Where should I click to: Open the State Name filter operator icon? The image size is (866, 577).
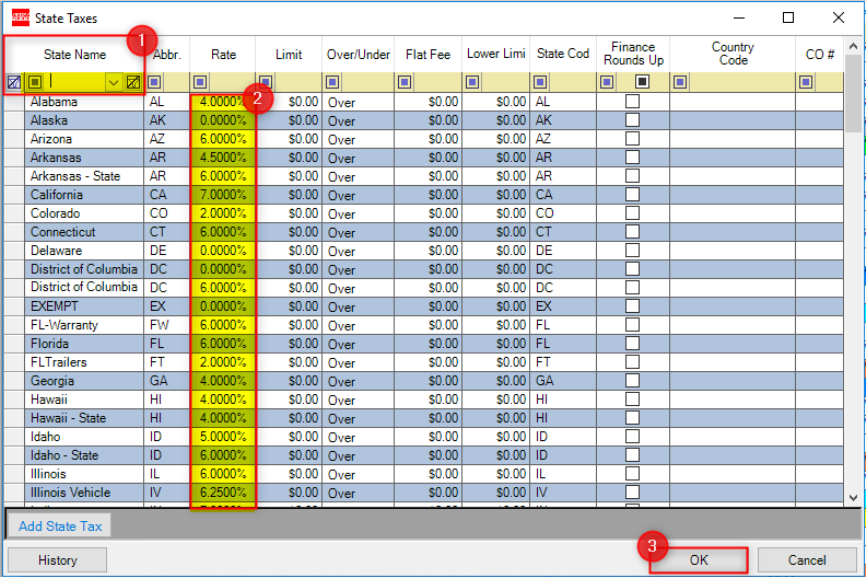tap(35, 82)
